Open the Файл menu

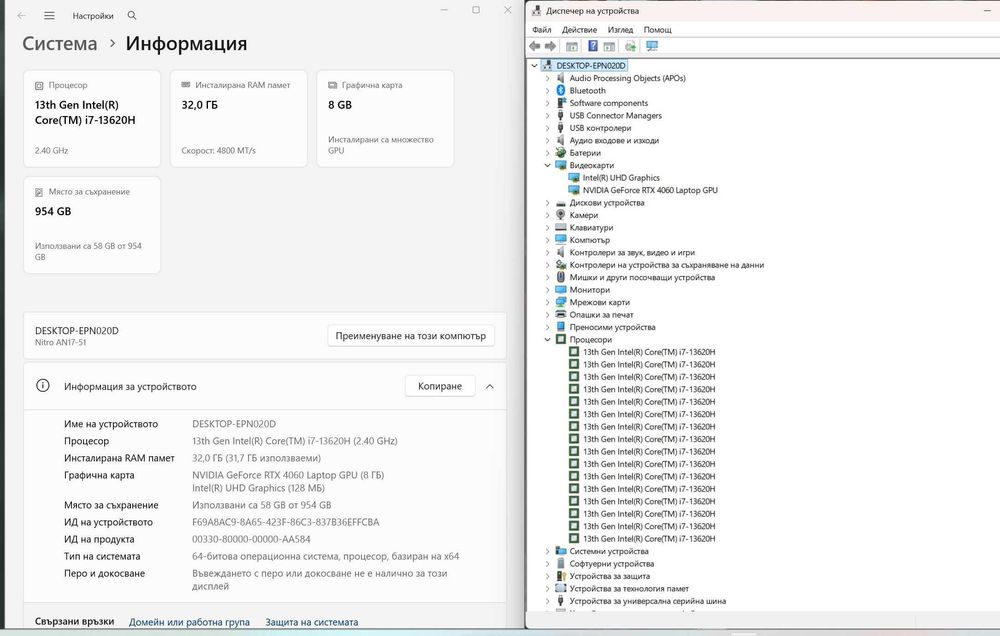click(541, 30)
